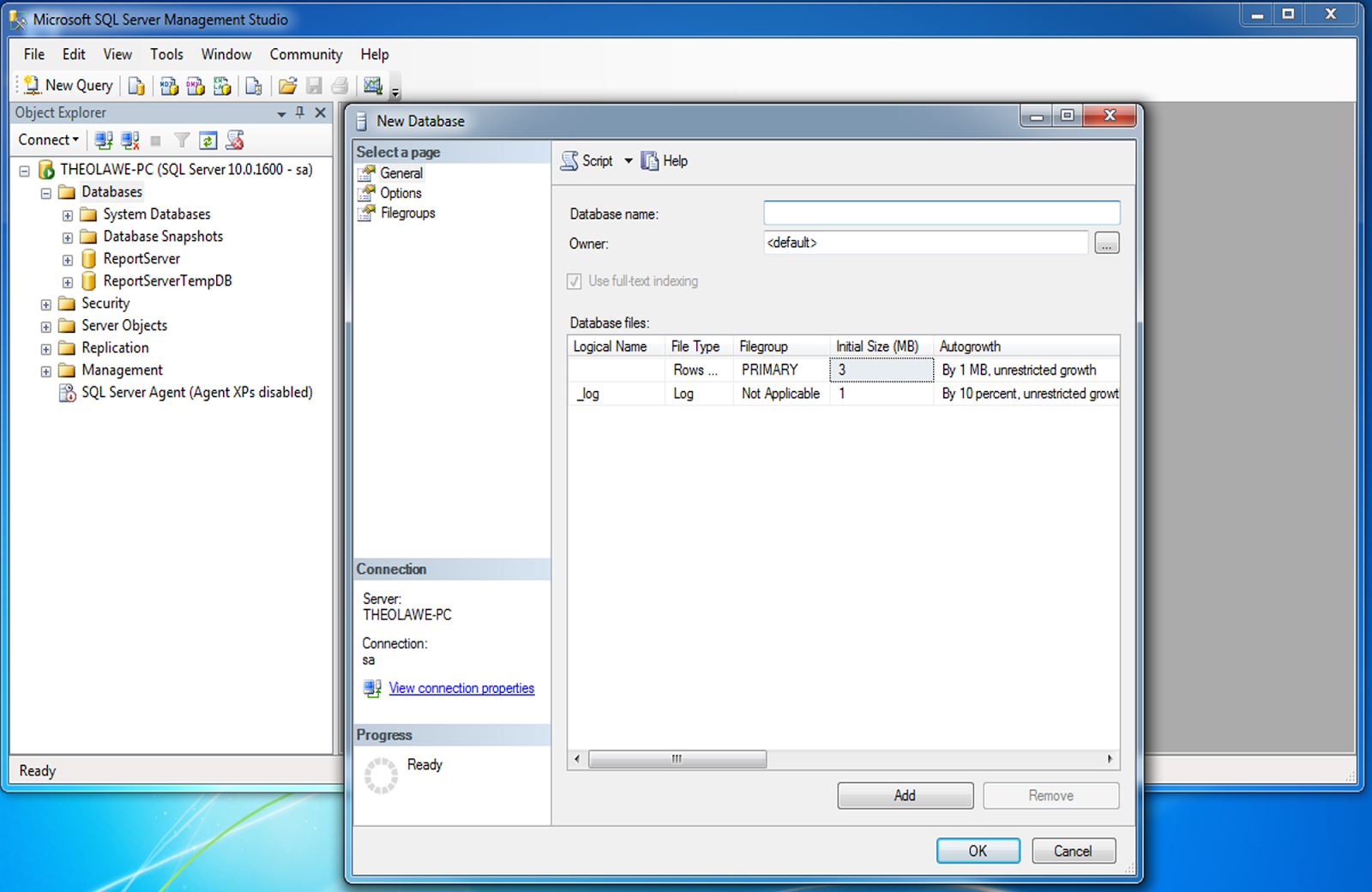Image resolution: width=1372 pixels, height=892 pixels.
Task: Select the THEOLAWE-PC server tree item
Action: click(x=186, y=169)
